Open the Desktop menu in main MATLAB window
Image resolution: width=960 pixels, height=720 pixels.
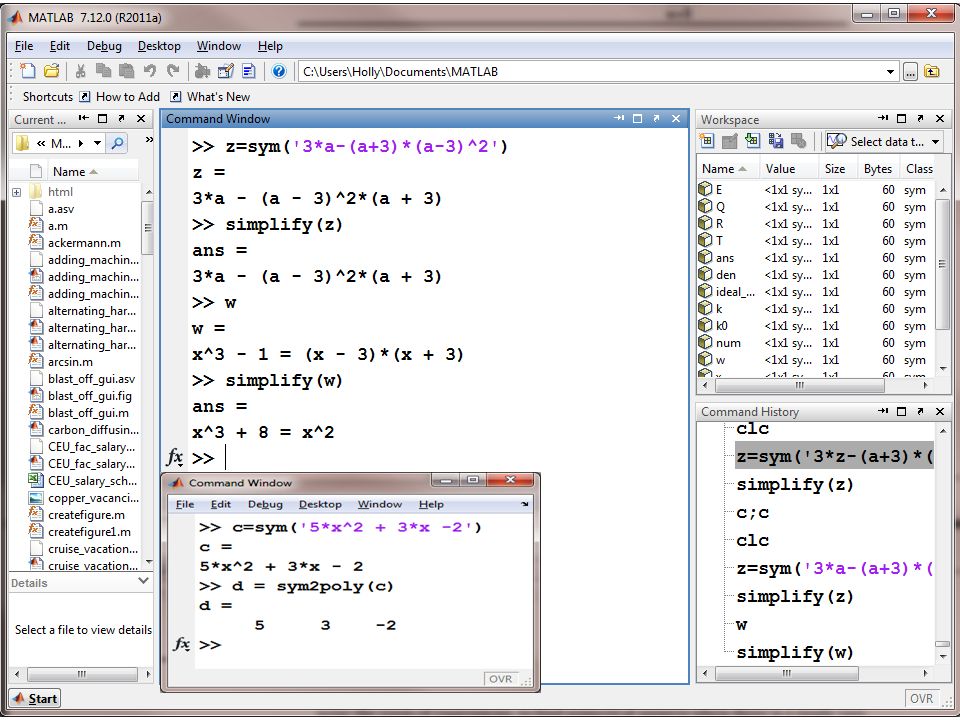click(159, 46)
